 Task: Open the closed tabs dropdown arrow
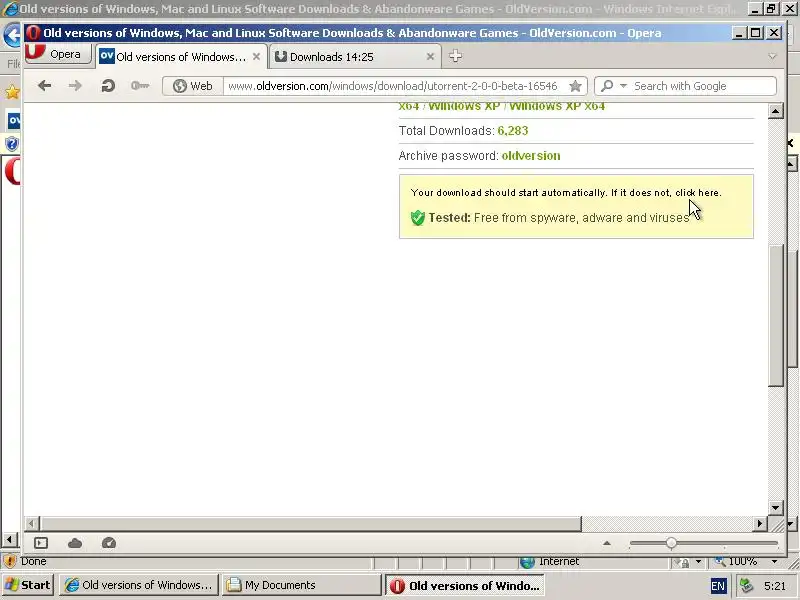772,56
